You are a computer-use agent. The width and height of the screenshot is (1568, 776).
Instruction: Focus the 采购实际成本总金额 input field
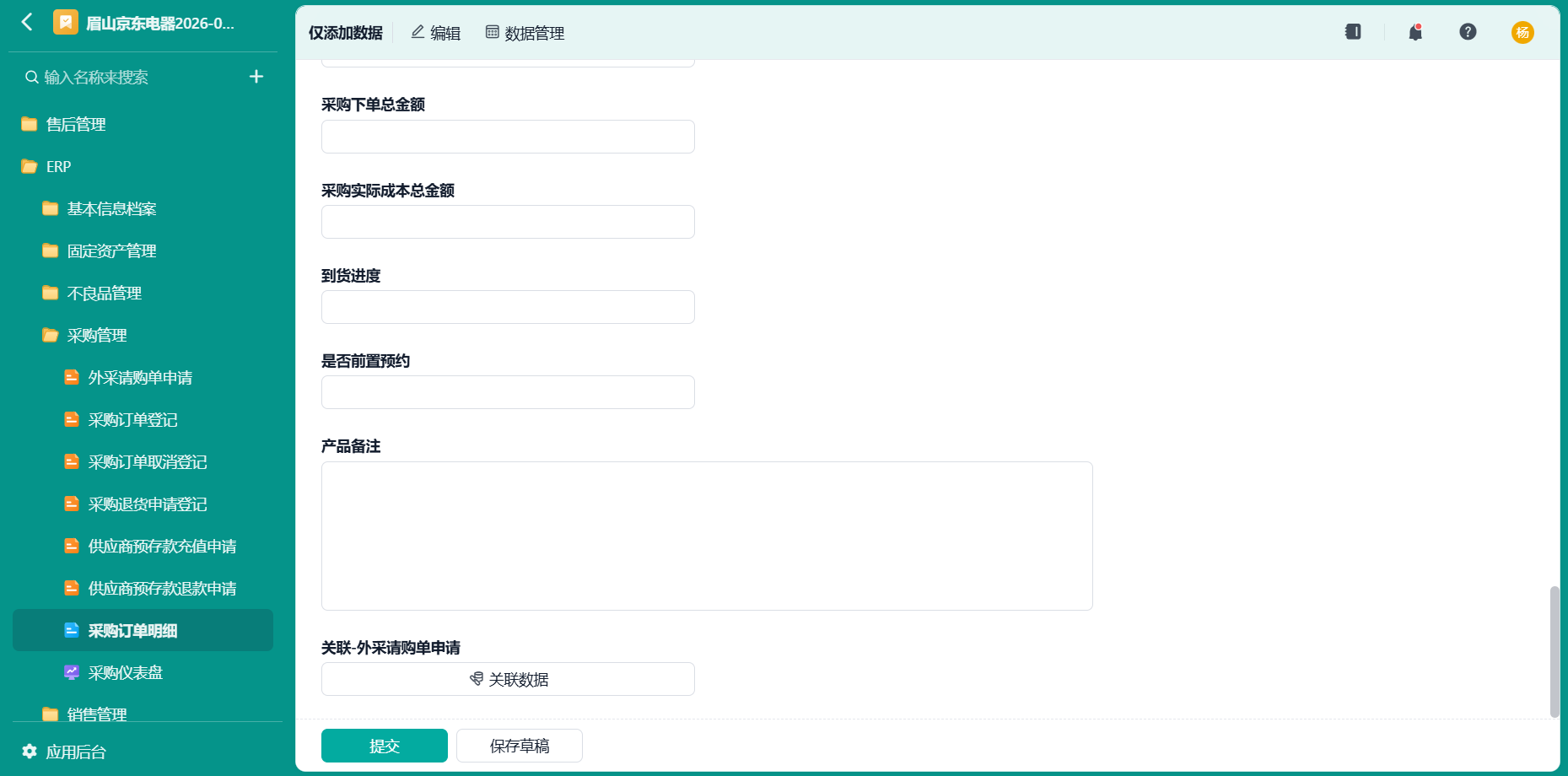coord(508,222)
